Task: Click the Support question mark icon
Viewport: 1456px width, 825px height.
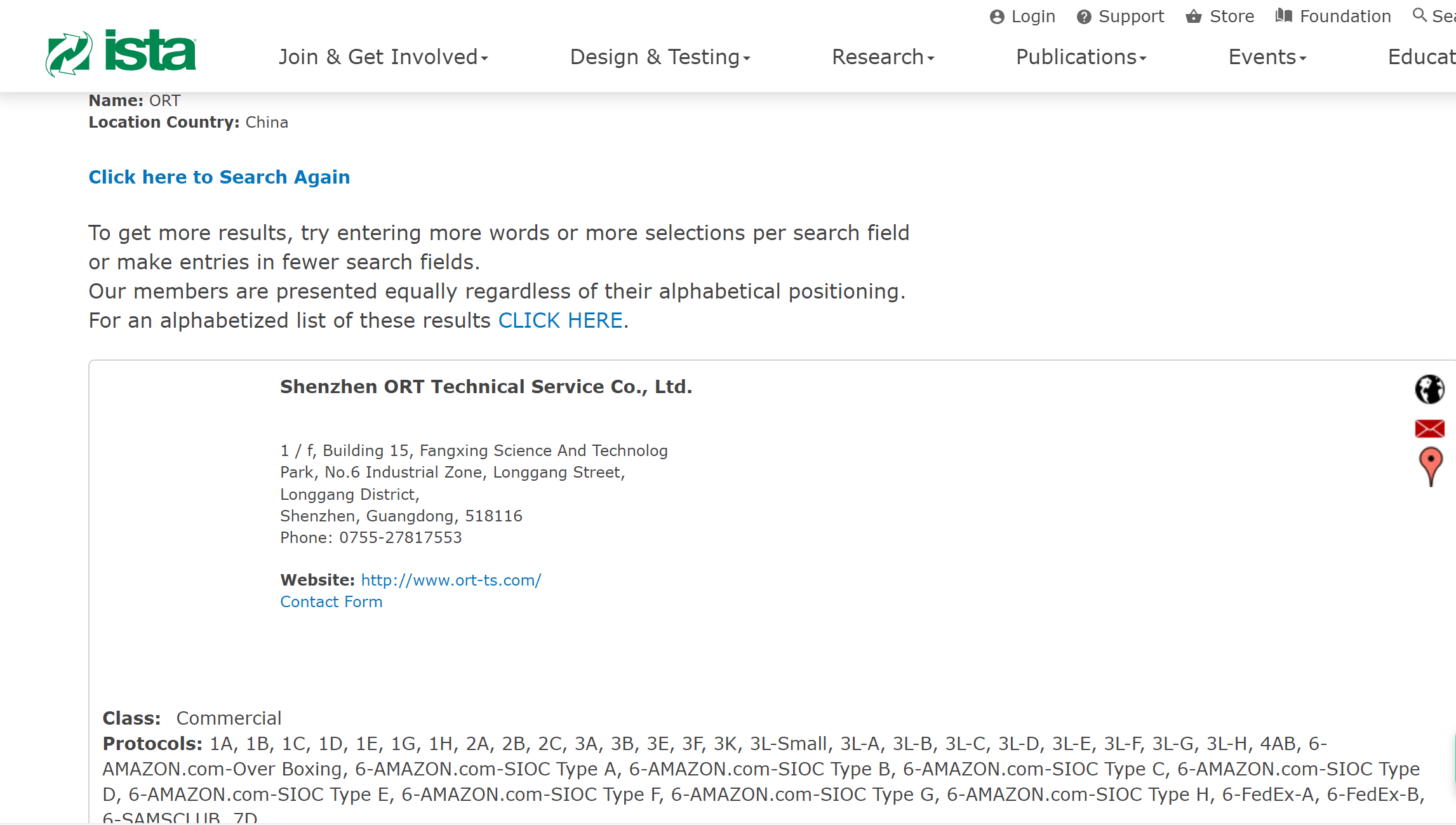Action: tap(1084, 17)
